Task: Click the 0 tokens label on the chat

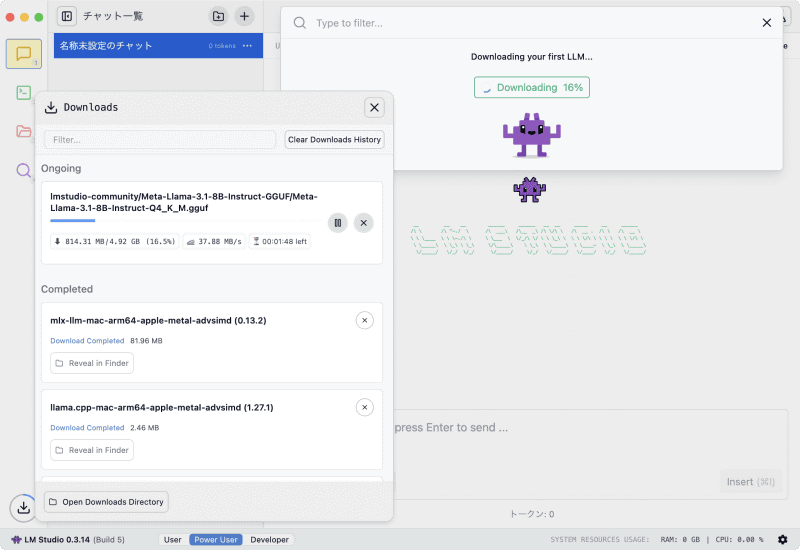Action: [222, 46]
